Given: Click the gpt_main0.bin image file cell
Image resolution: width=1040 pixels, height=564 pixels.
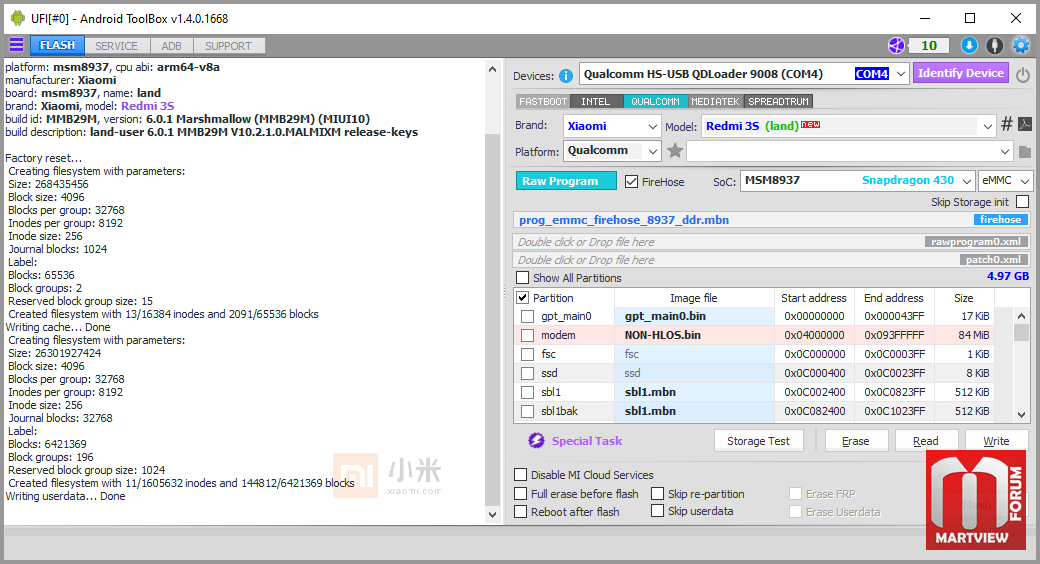Looking at the screenshot, I should pyautogui.click(x=694, y=317).
